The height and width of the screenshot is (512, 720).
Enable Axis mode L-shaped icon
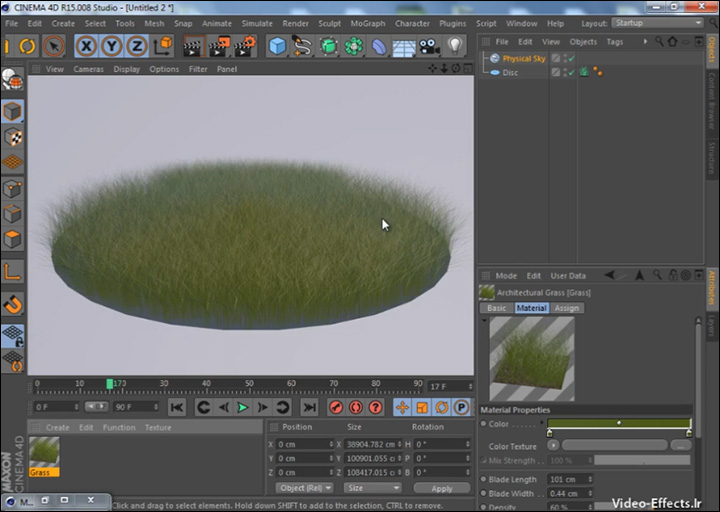12,272
